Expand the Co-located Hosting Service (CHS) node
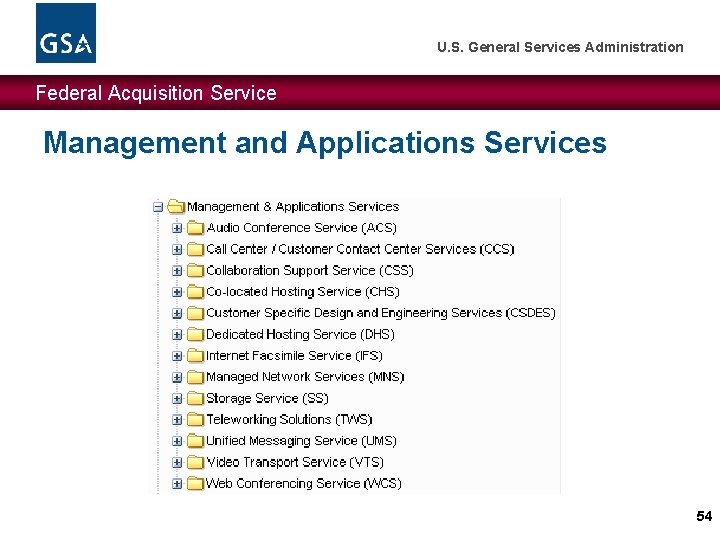Screen dimensions: 720x540 pos(177,292)
